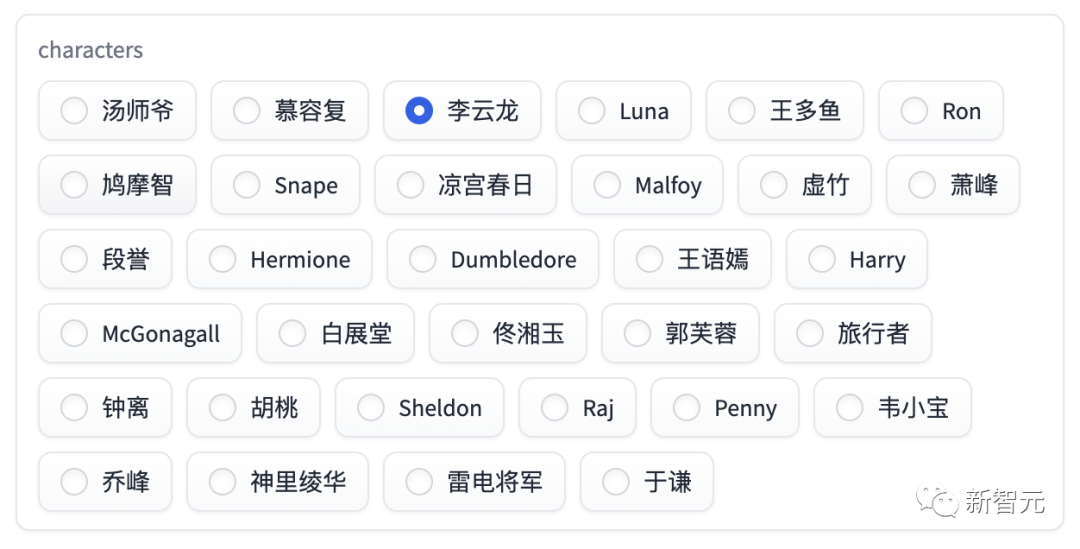Select the Dumbledore radio button
Image resolution: width=1080 pixels, height=549 pixels.
coord(492,259)
